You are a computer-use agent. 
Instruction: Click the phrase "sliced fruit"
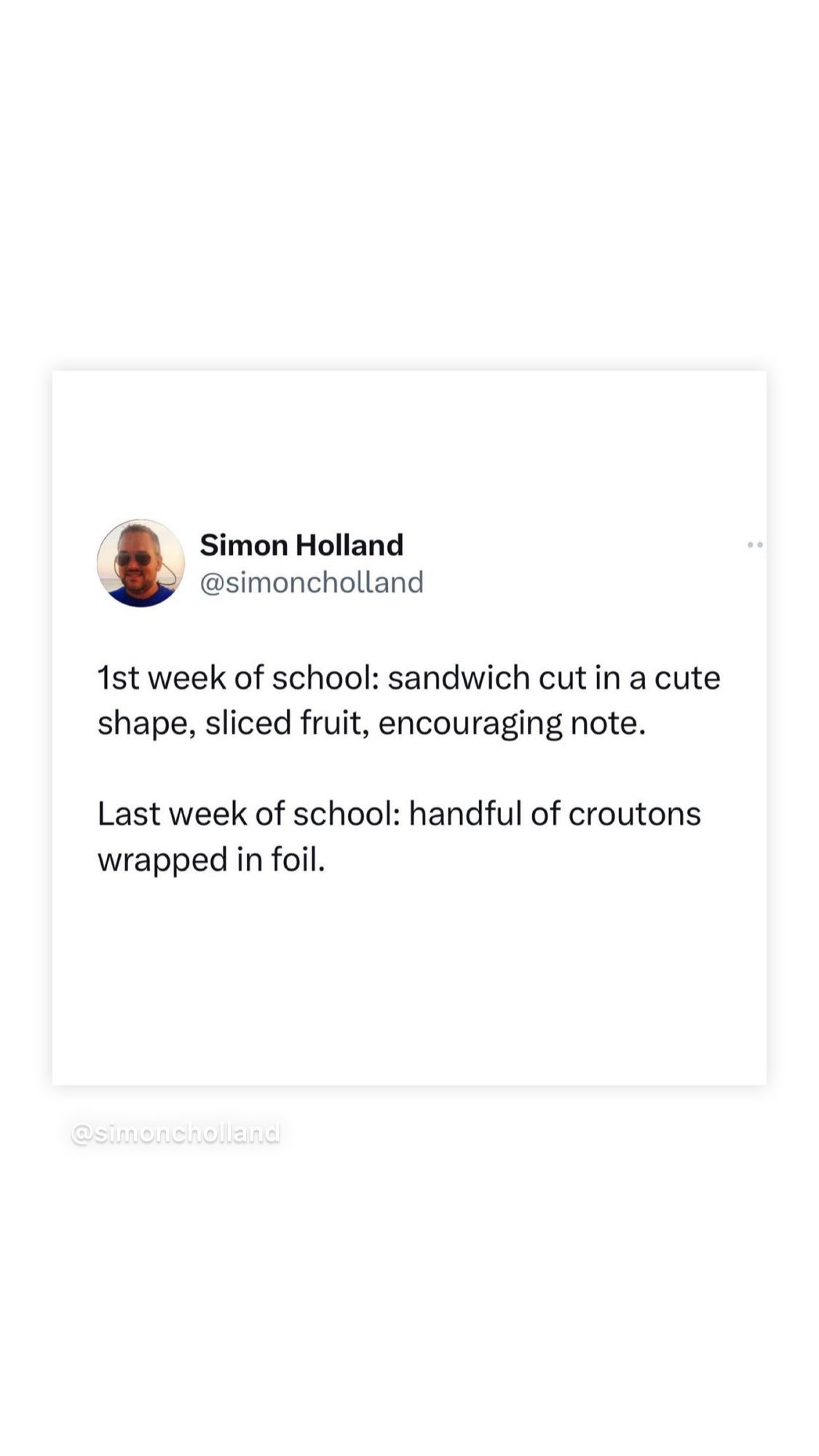(x=283, y=724)
